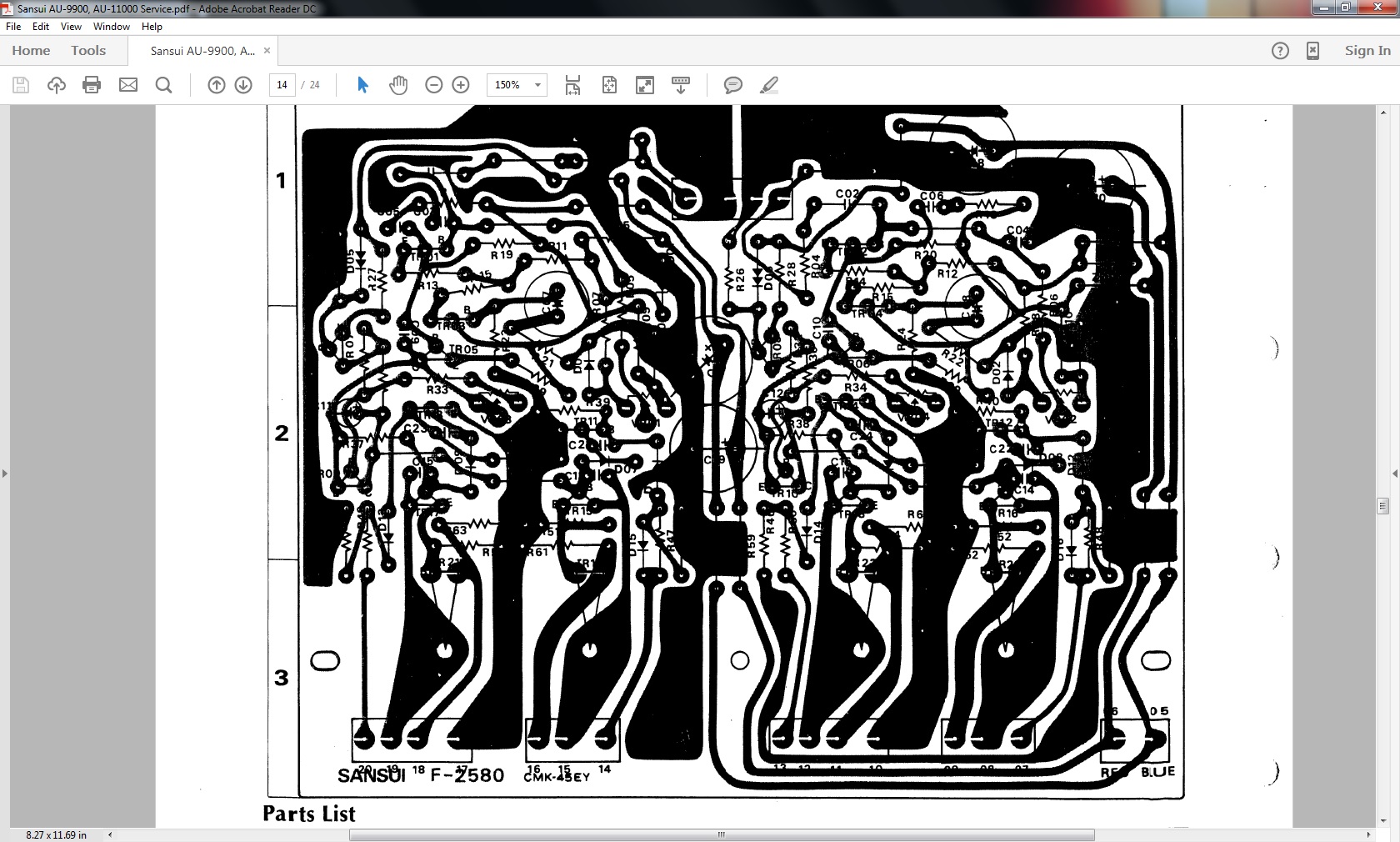Open the read mode download-arrow icon
The width and height of the screenshot is (1400, 842).
[x=681, y=85]
